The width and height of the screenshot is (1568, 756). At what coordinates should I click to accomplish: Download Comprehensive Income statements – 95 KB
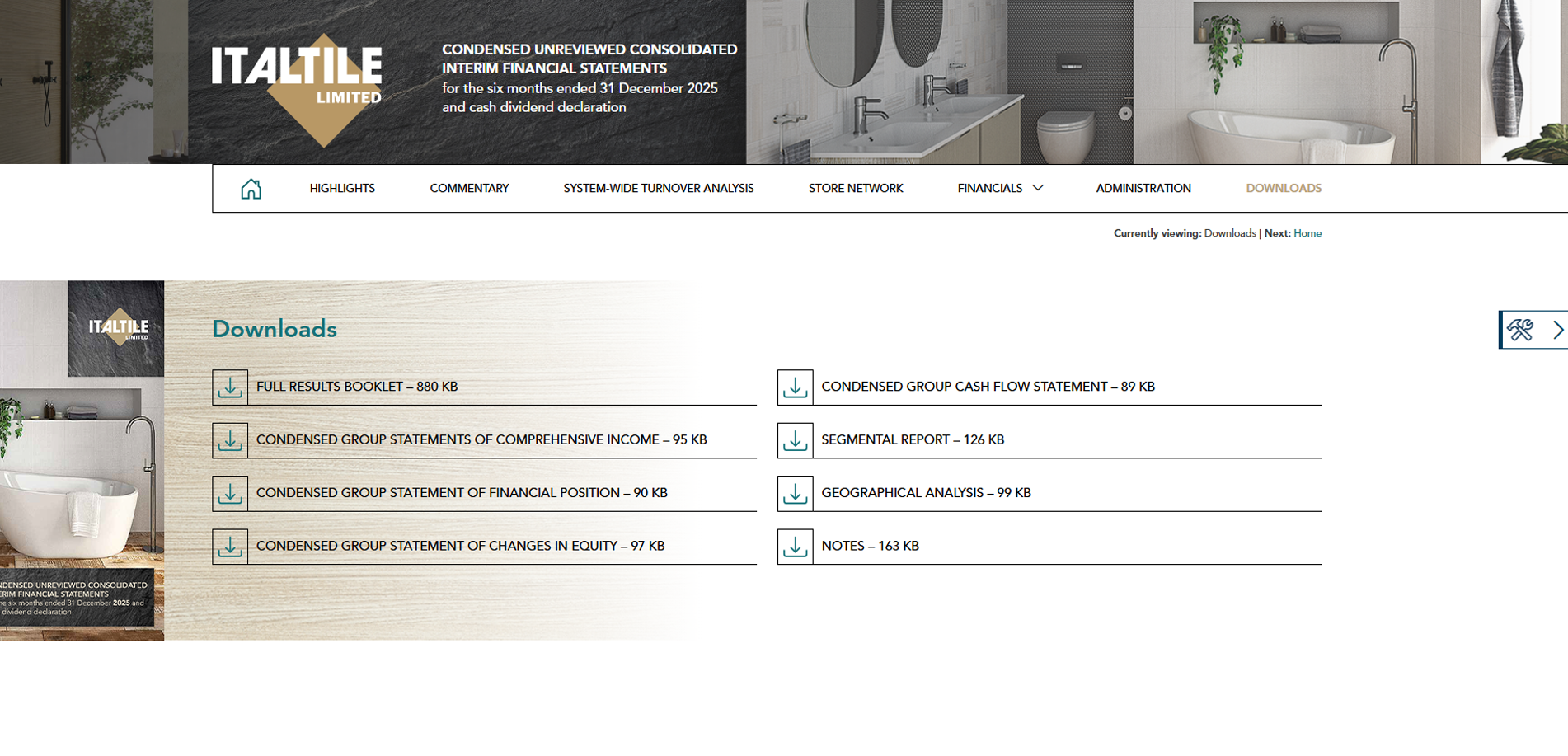[x=481, y=440]
